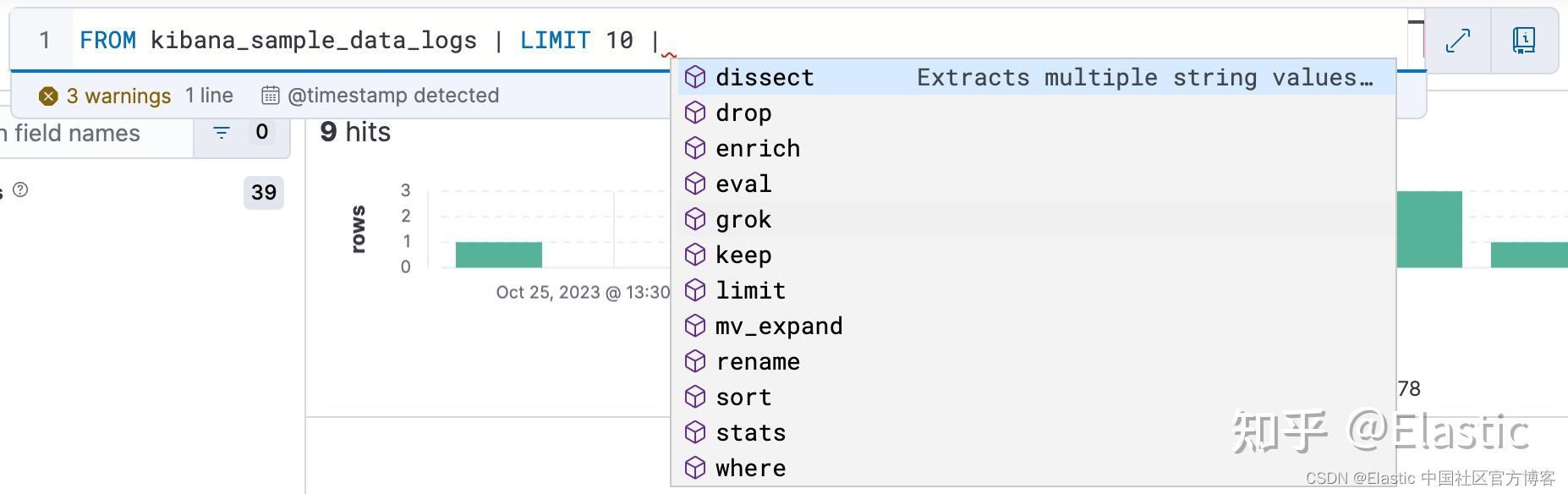Click the hexagon icon beside stats command
This screenshot has height=494, width=1568.
click(x=696, y=432)
